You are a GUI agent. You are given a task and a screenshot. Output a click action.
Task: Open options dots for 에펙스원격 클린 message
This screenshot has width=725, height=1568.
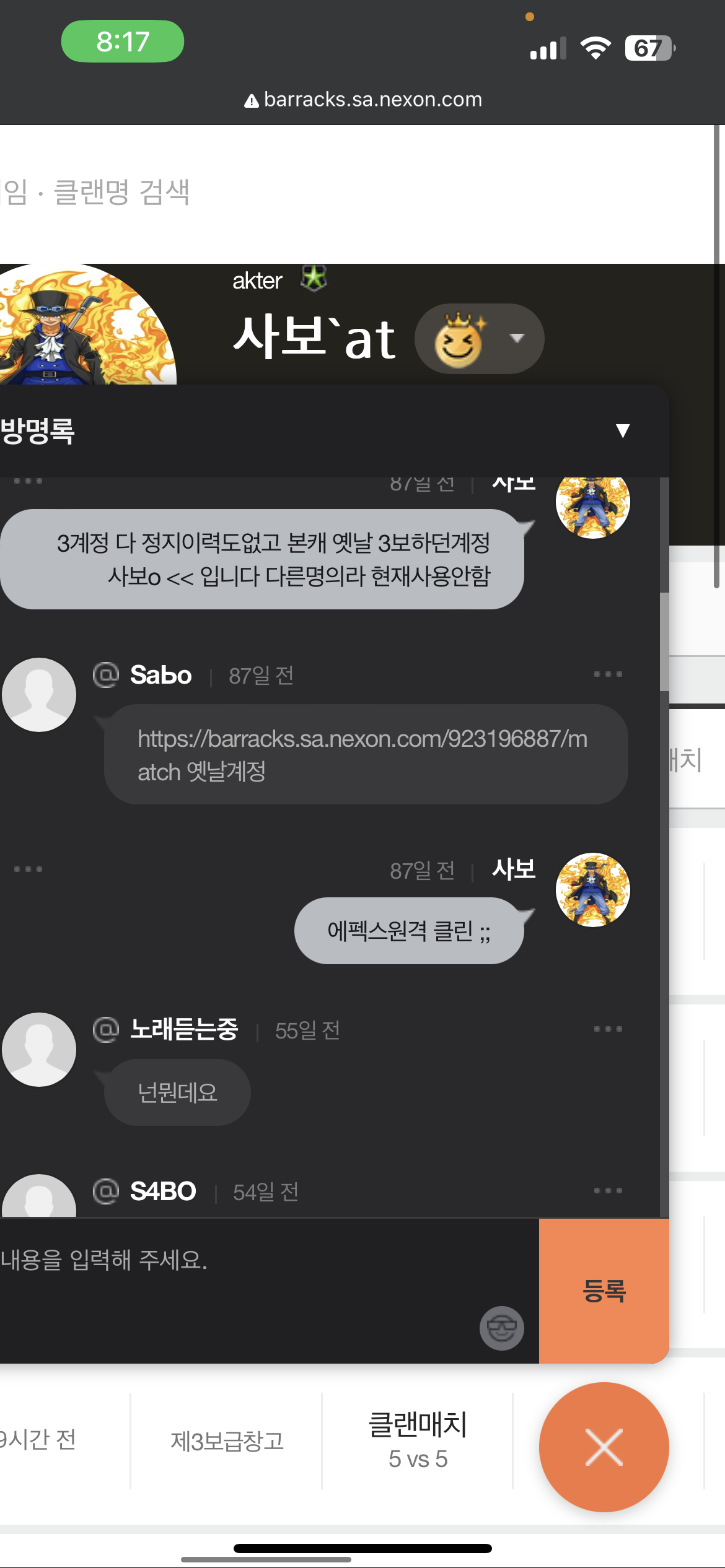(28, 869)
